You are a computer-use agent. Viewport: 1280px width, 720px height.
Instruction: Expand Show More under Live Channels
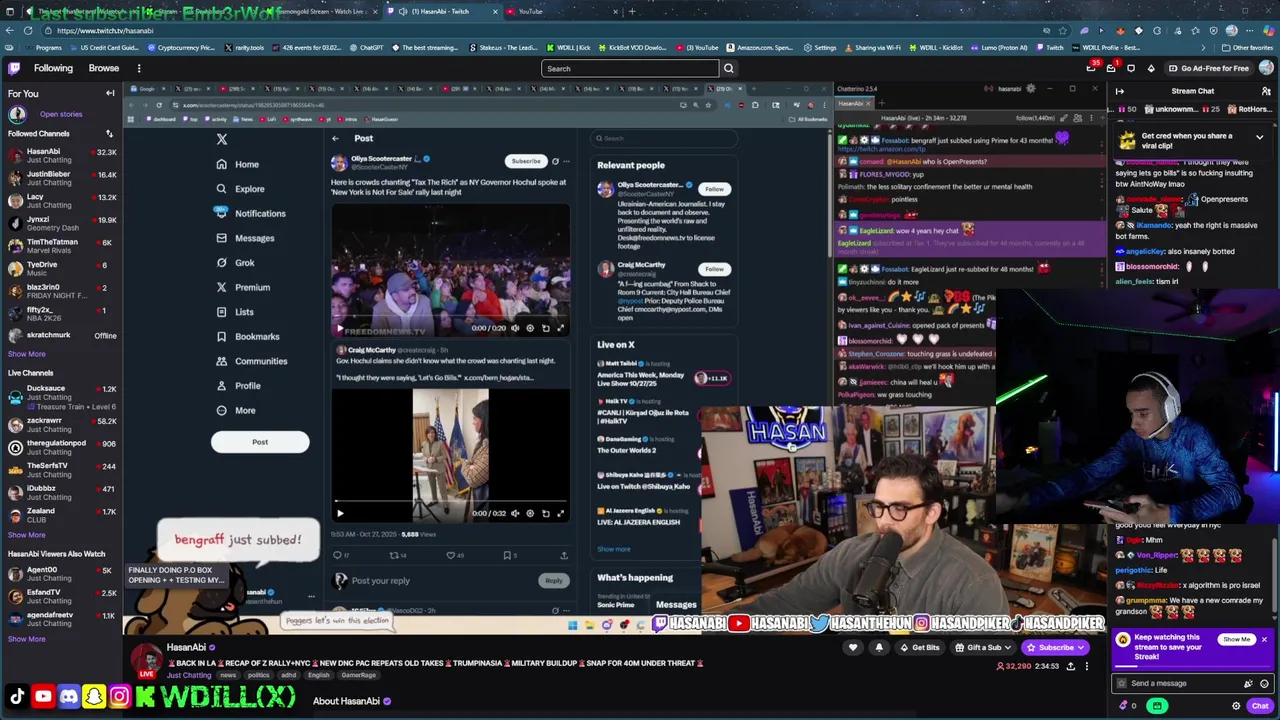27,535
